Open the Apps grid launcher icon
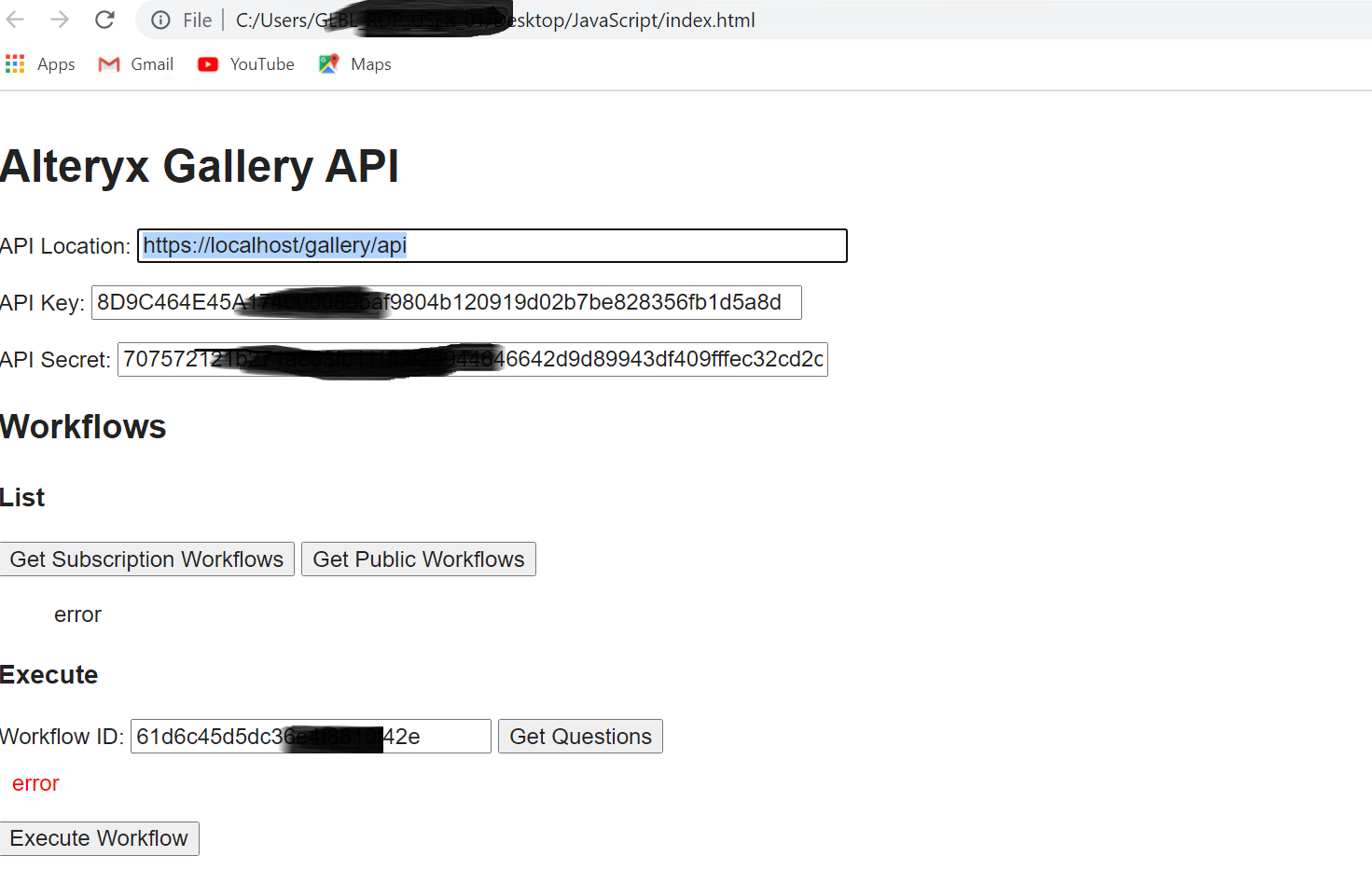Image resolution: width=1372 pixels, height=870 pixels. click(15, 63)
